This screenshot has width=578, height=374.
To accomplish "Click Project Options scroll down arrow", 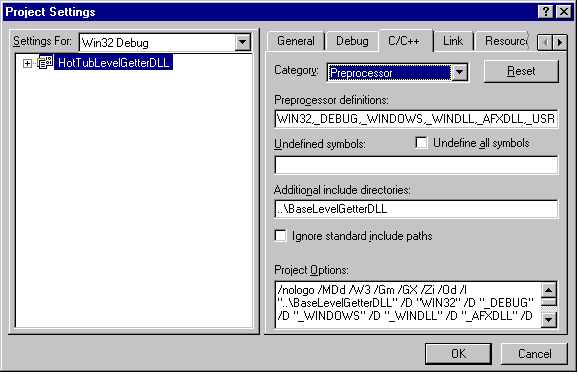I will (549, 320).
